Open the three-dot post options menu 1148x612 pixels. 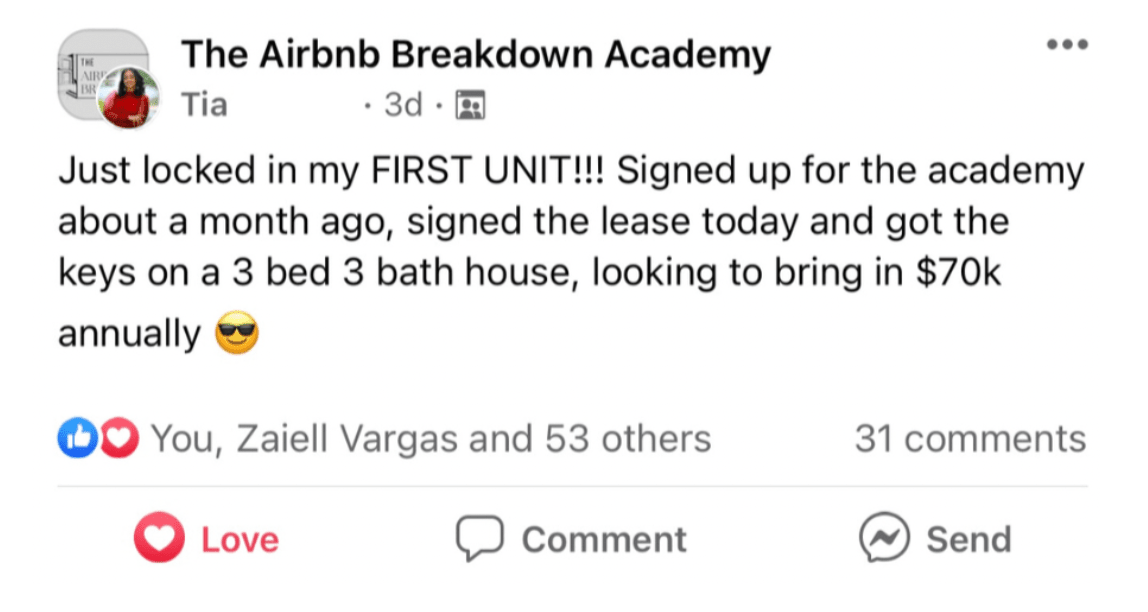1066,45
